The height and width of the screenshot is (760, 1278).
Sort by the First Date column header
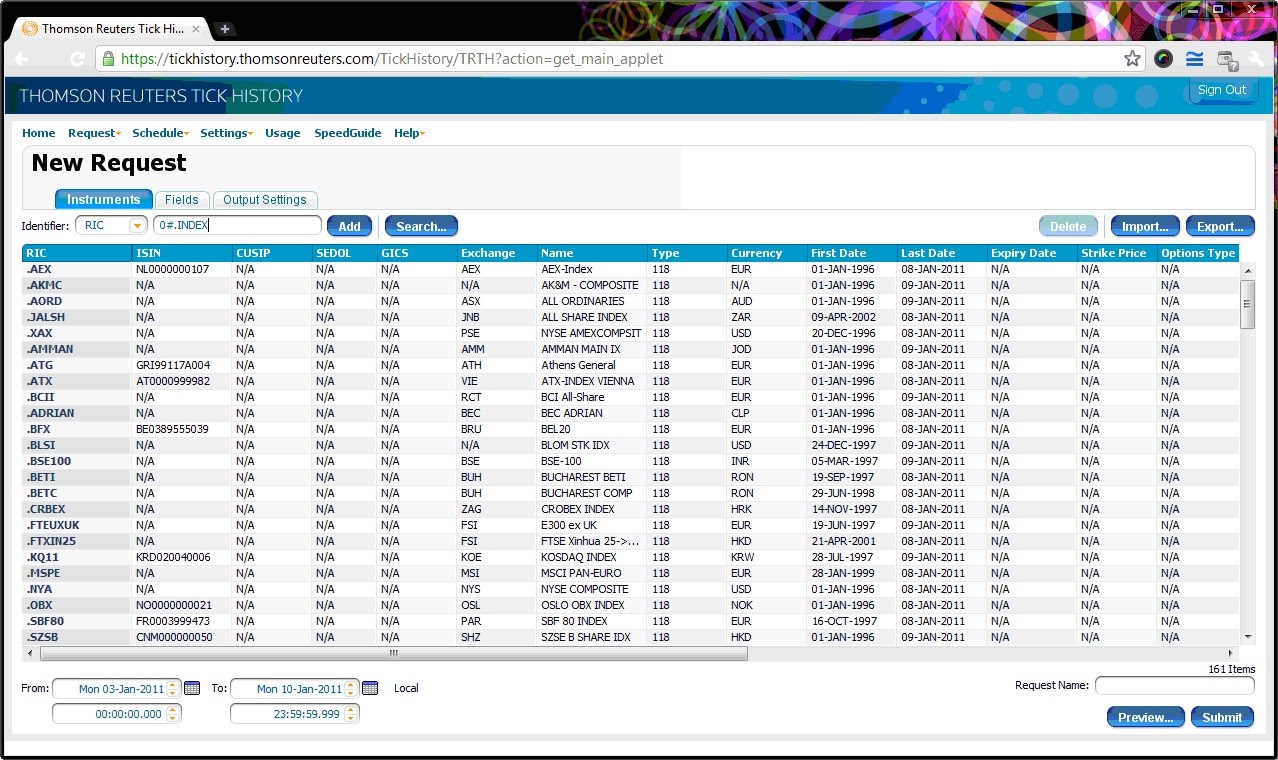(852, 253)
